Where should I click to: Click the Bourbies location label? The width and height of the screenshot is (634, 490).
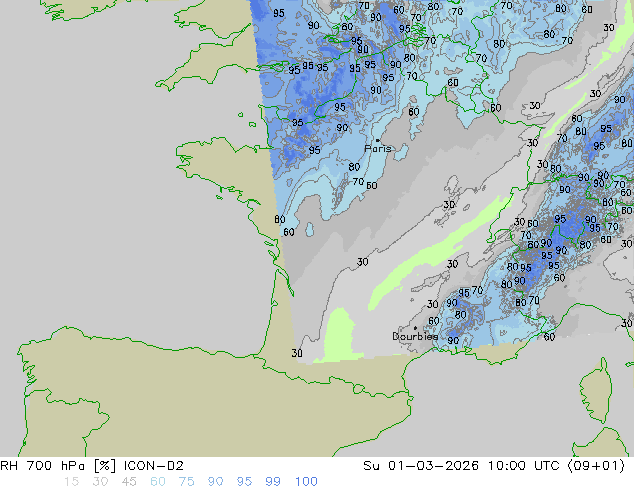415,336
